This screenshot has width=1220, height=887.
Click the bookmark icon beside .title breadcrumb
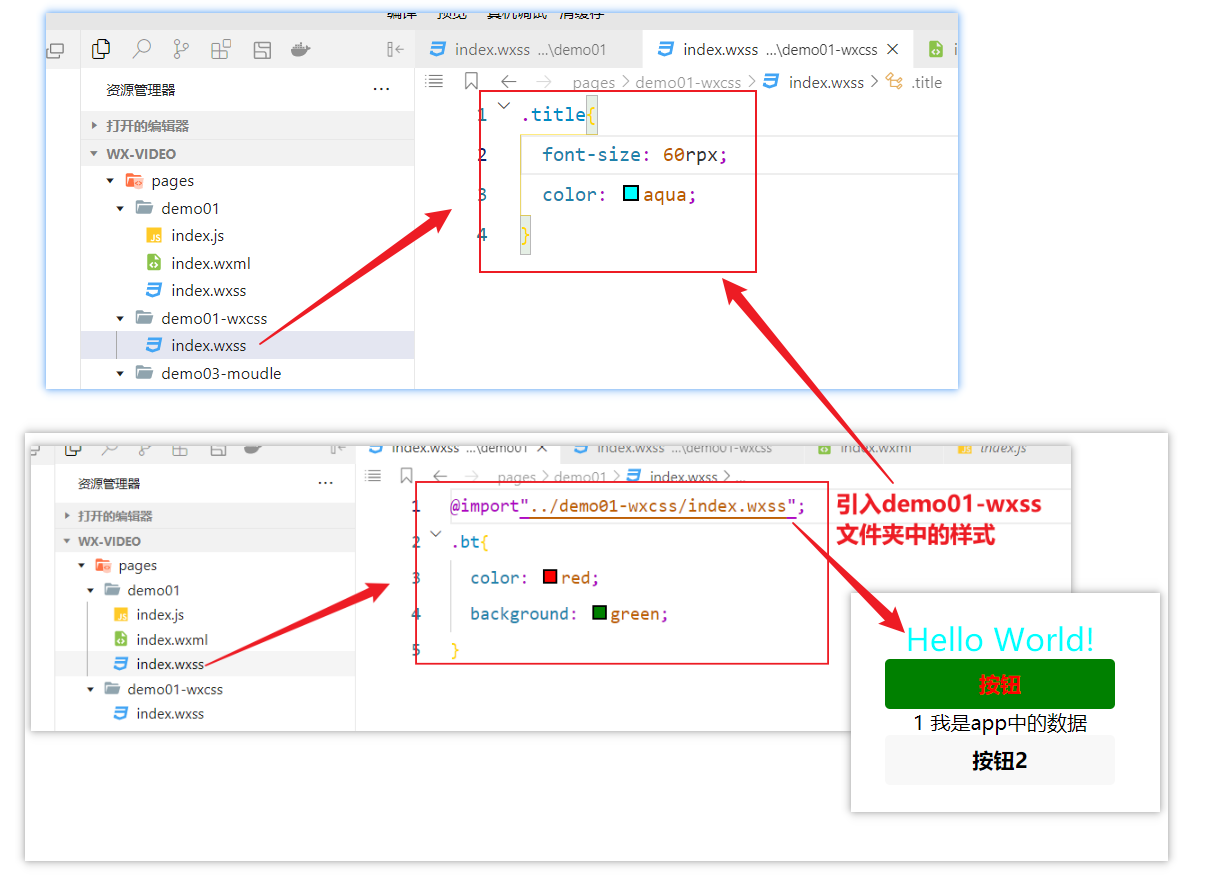tap(471, 81)
